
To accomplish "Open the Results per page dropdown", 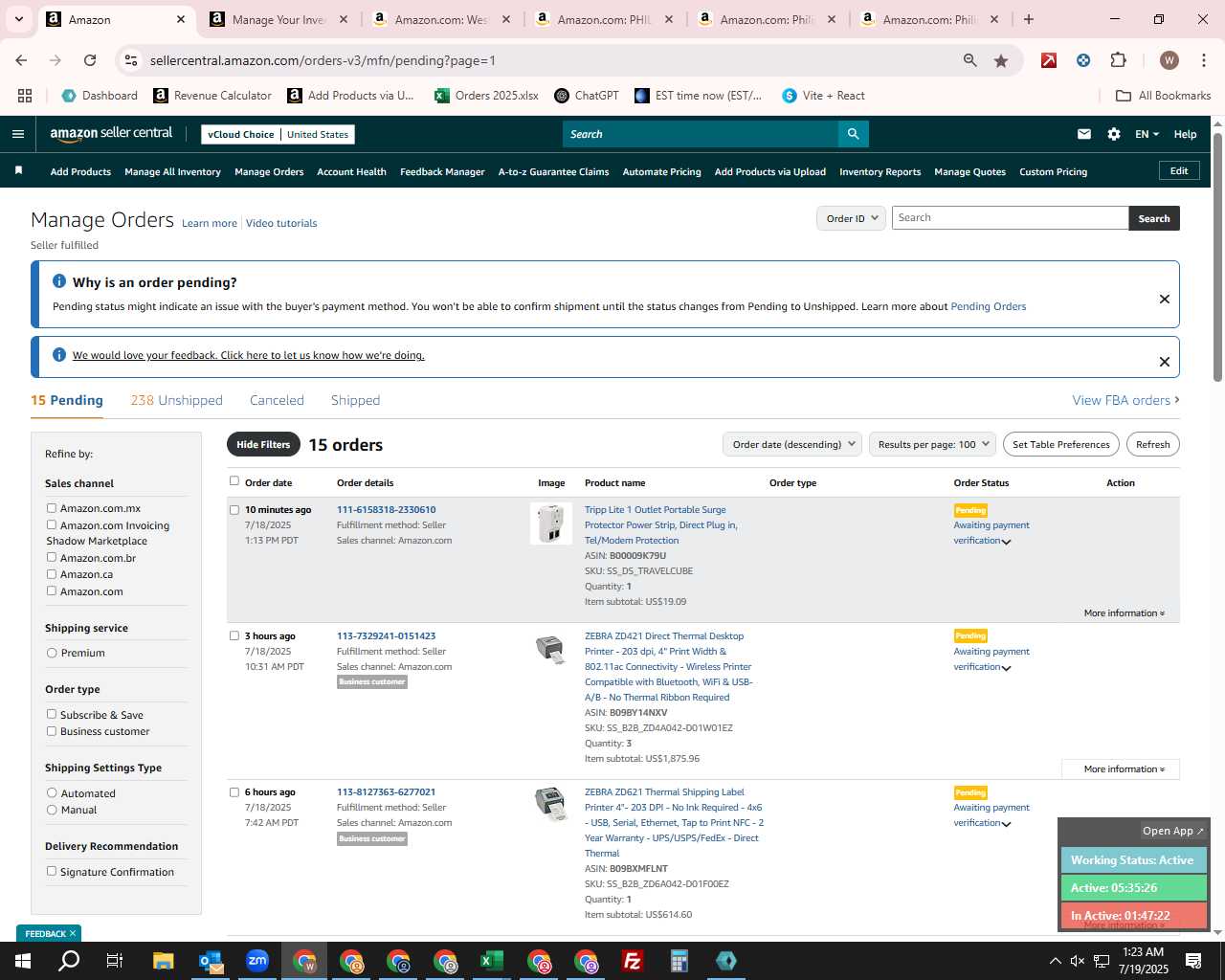I will pyautogui.click(x=932, y=444).
